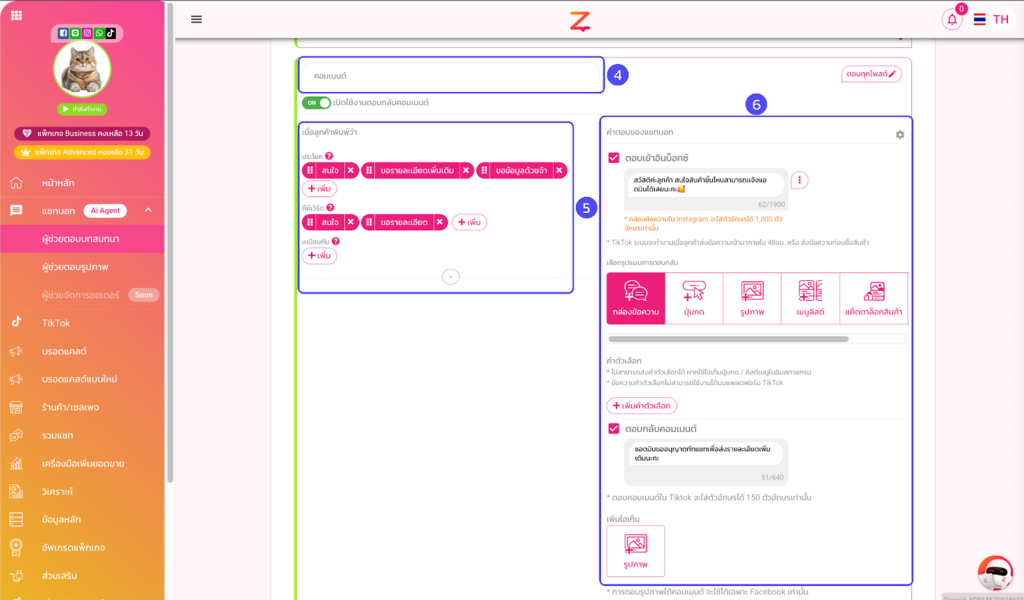
Task: Uncheck the ตอบเข้าอินบ็อกซ์ checkbox
Action: [x=614, y=157]
